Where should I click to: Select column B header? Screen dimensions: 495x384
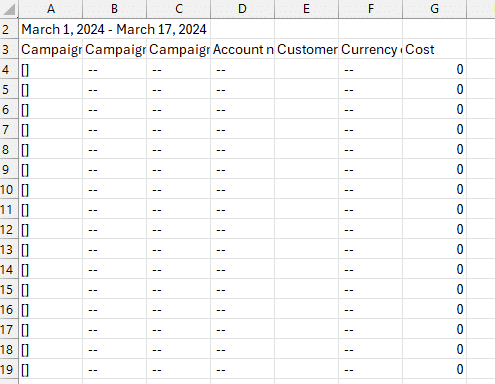click(x=114, y=9)
